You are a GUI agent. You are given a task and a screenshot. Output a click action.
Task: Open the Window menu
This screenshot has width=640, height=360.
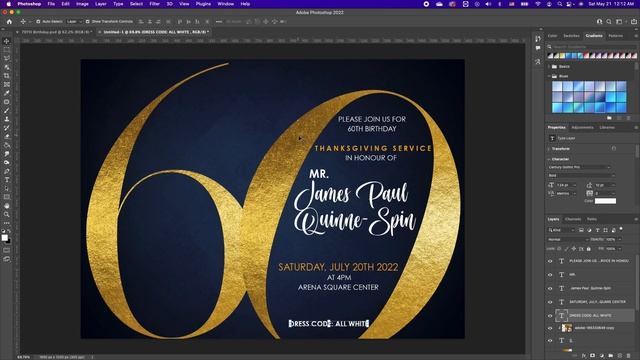point(225,4)
